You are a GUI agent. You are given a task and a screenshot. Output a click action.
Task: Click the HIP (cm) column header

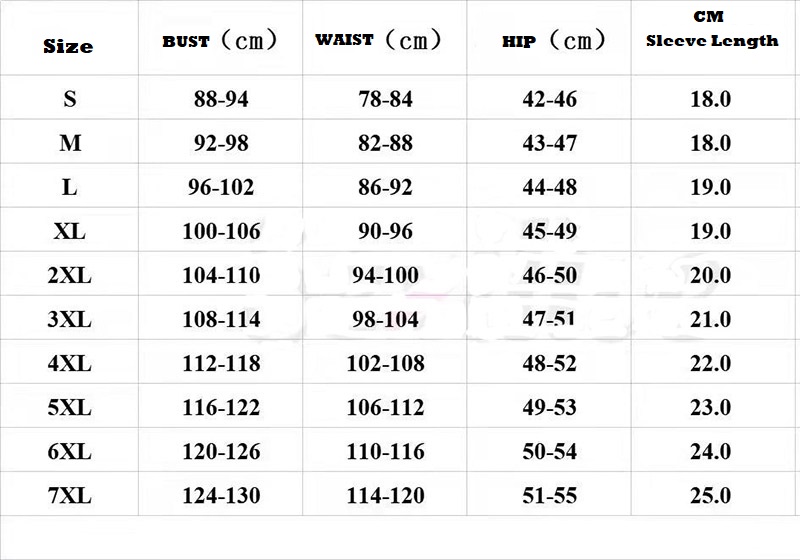553,41
